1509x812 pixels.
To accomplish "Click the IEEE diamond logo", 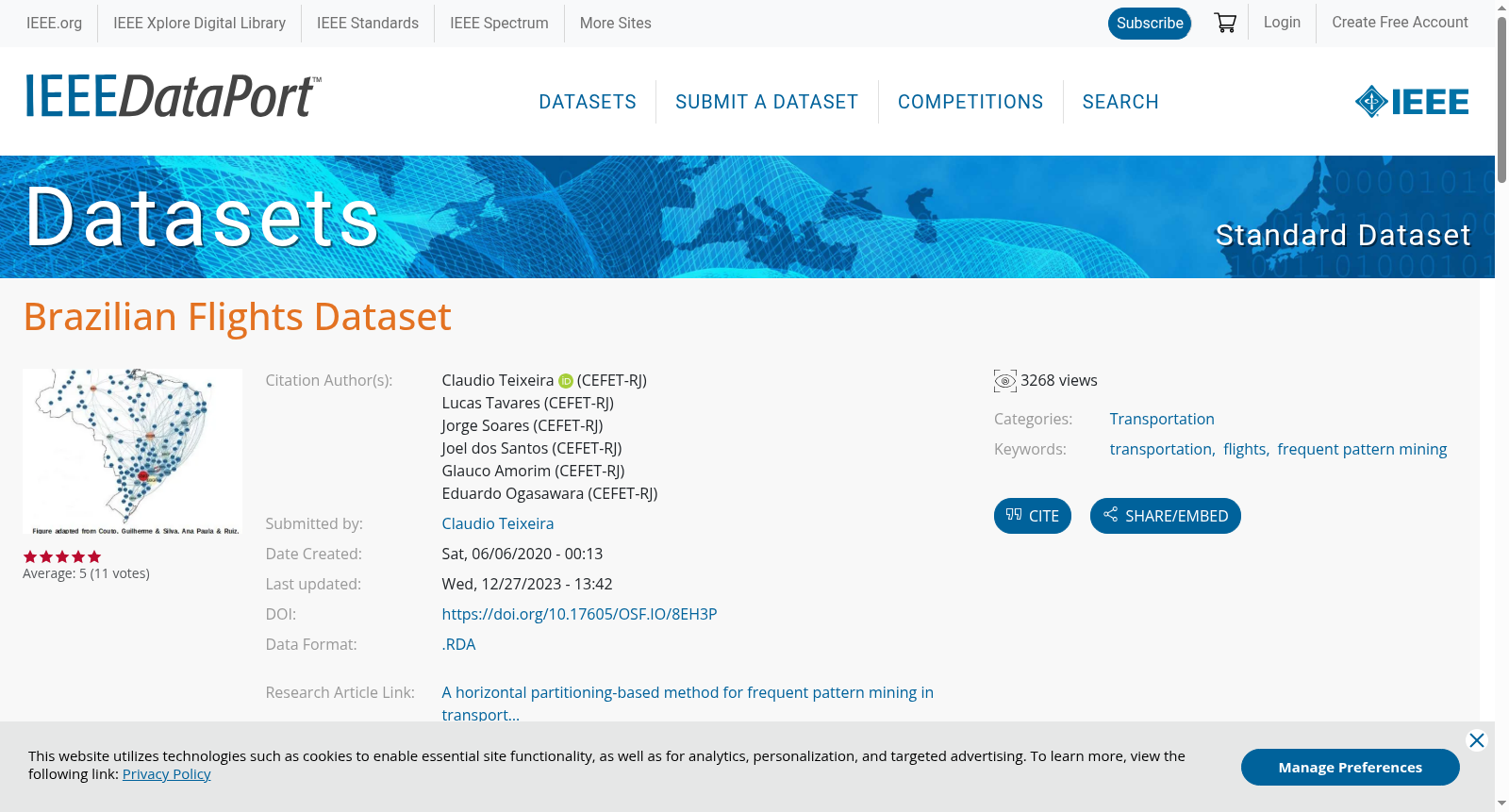I will click(x=1412, y=101).
